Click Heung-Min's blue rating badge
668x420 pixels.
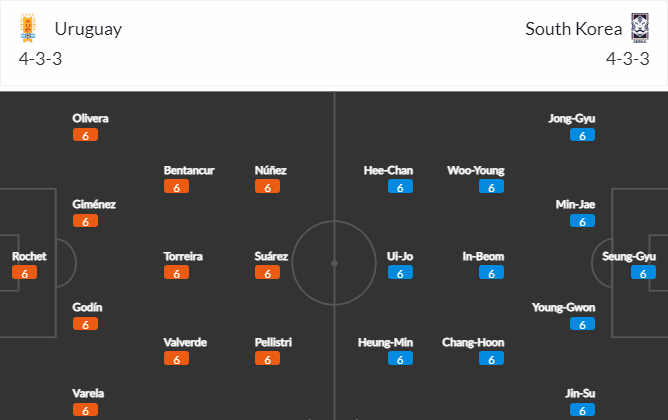click(x=400, y=359)
